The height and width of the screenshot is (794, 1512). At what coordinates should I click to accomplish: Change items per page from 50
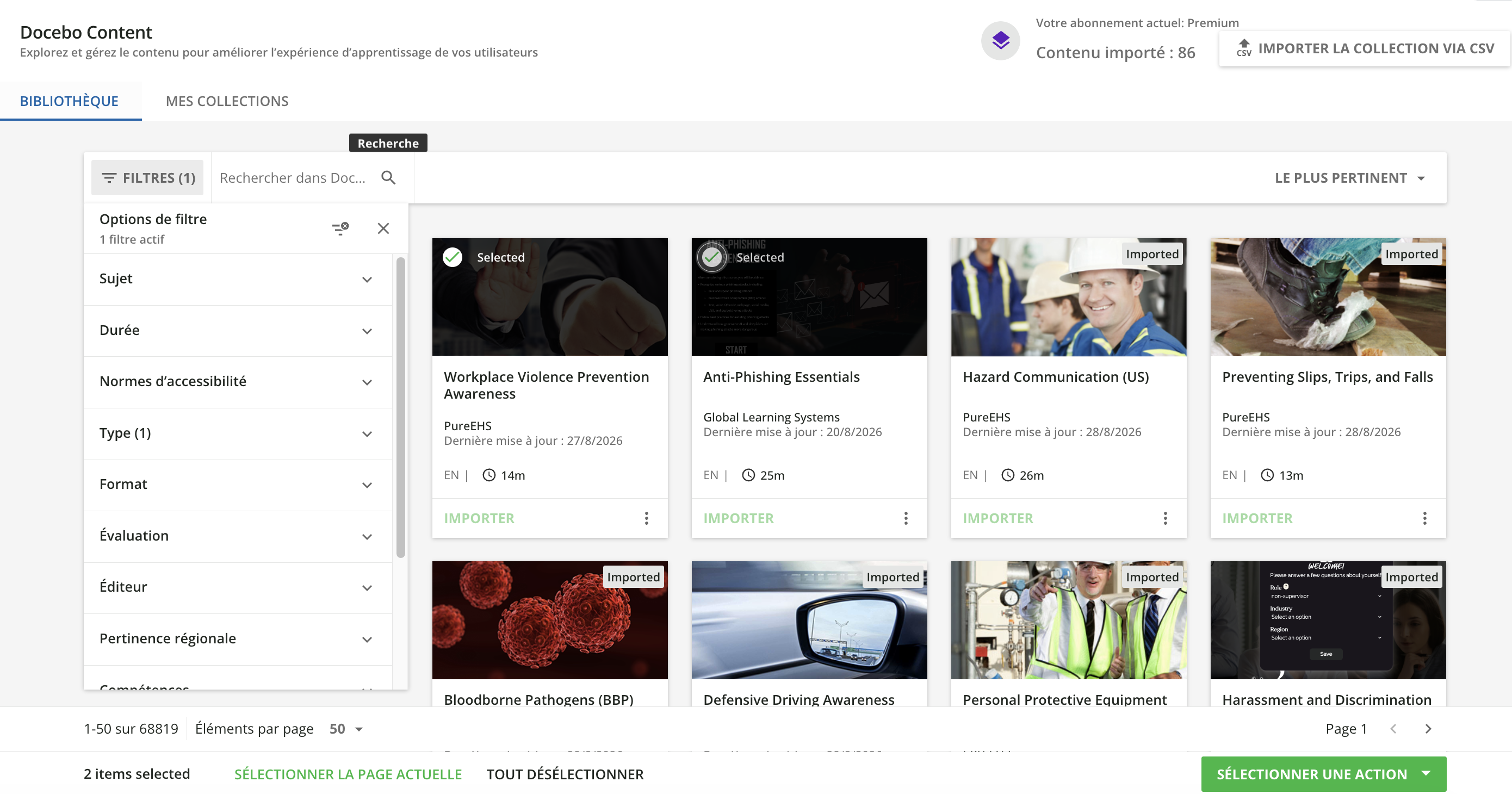coord(346,729)
